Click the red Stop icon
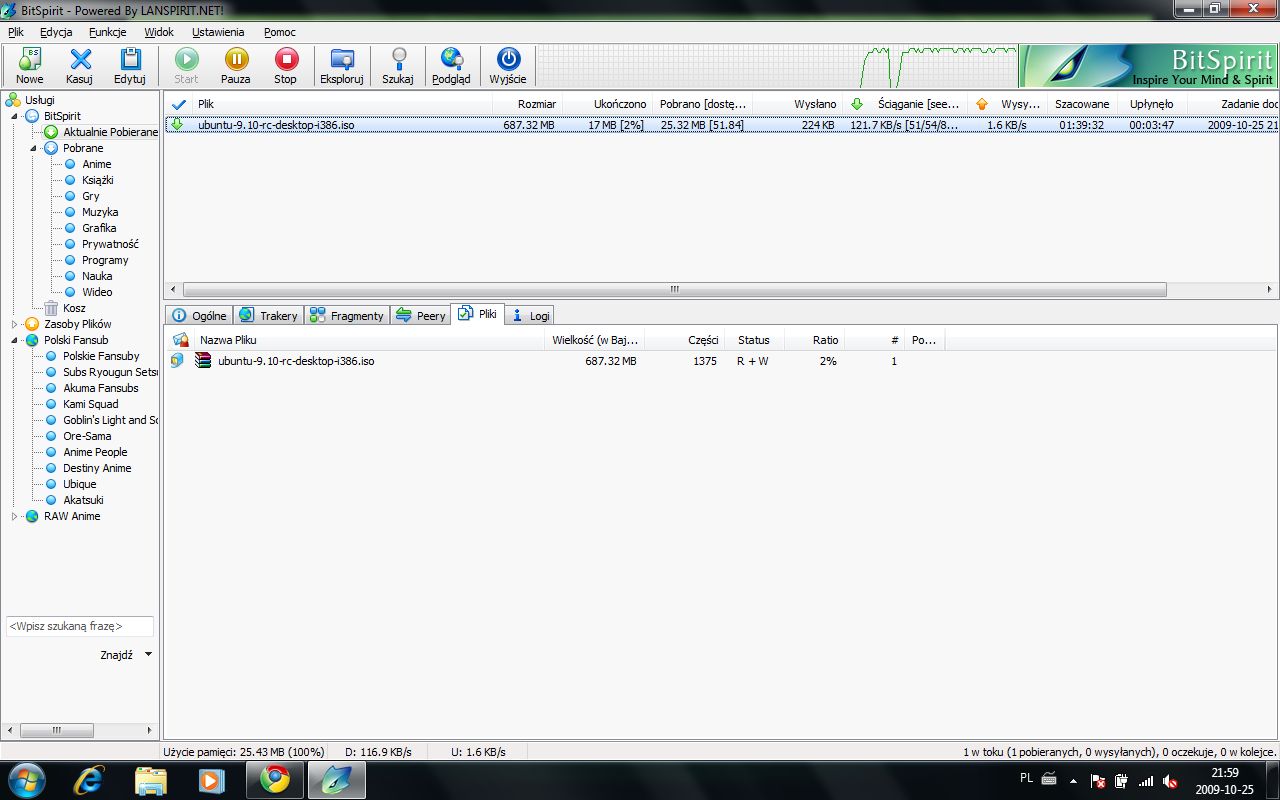Image resolution: width=1280 pixels, height=800 pixels. [286, 59]
